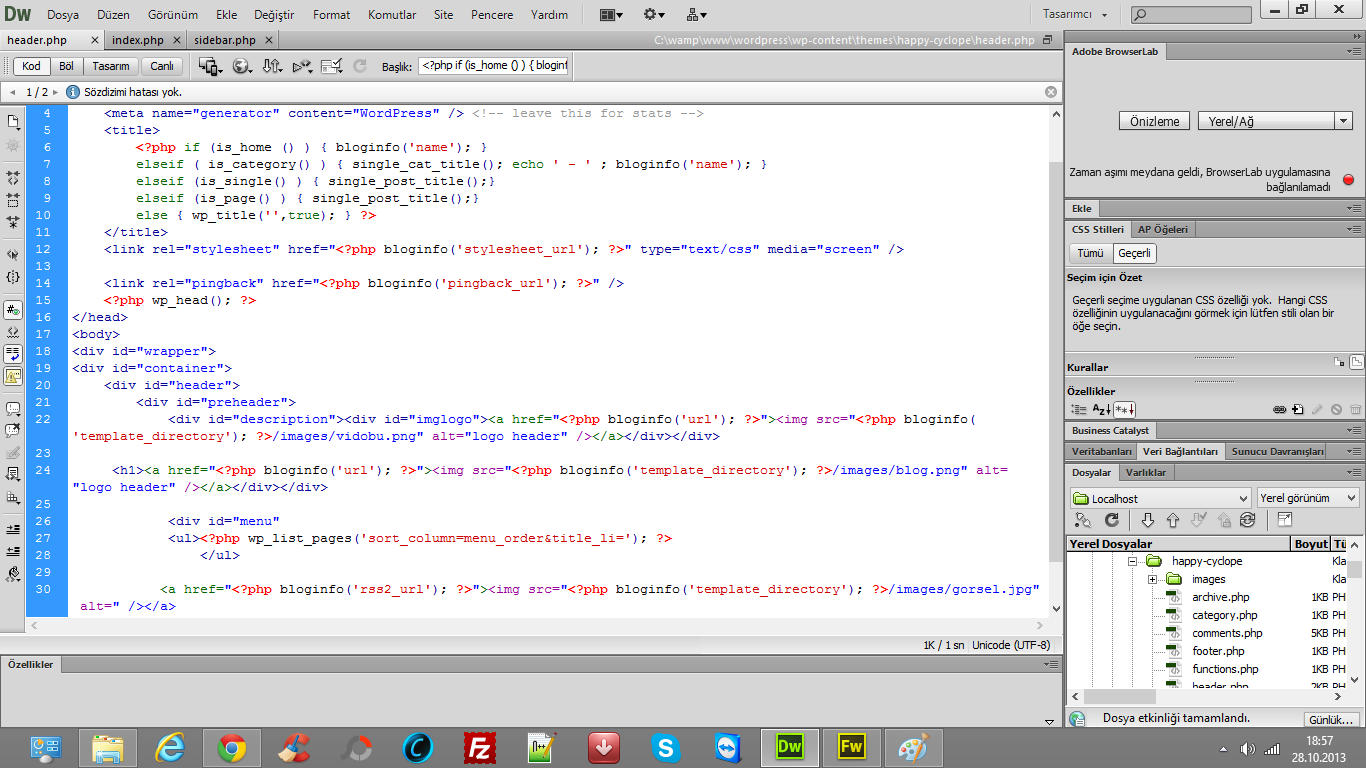Toggle line numbers in code view

pos(13,310)
